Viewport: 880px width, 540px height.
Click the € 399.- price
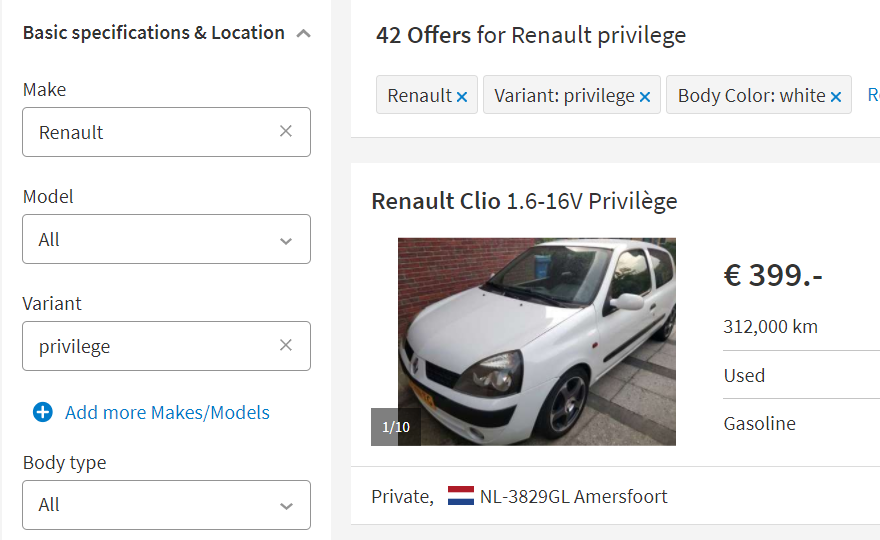(773, 276)
